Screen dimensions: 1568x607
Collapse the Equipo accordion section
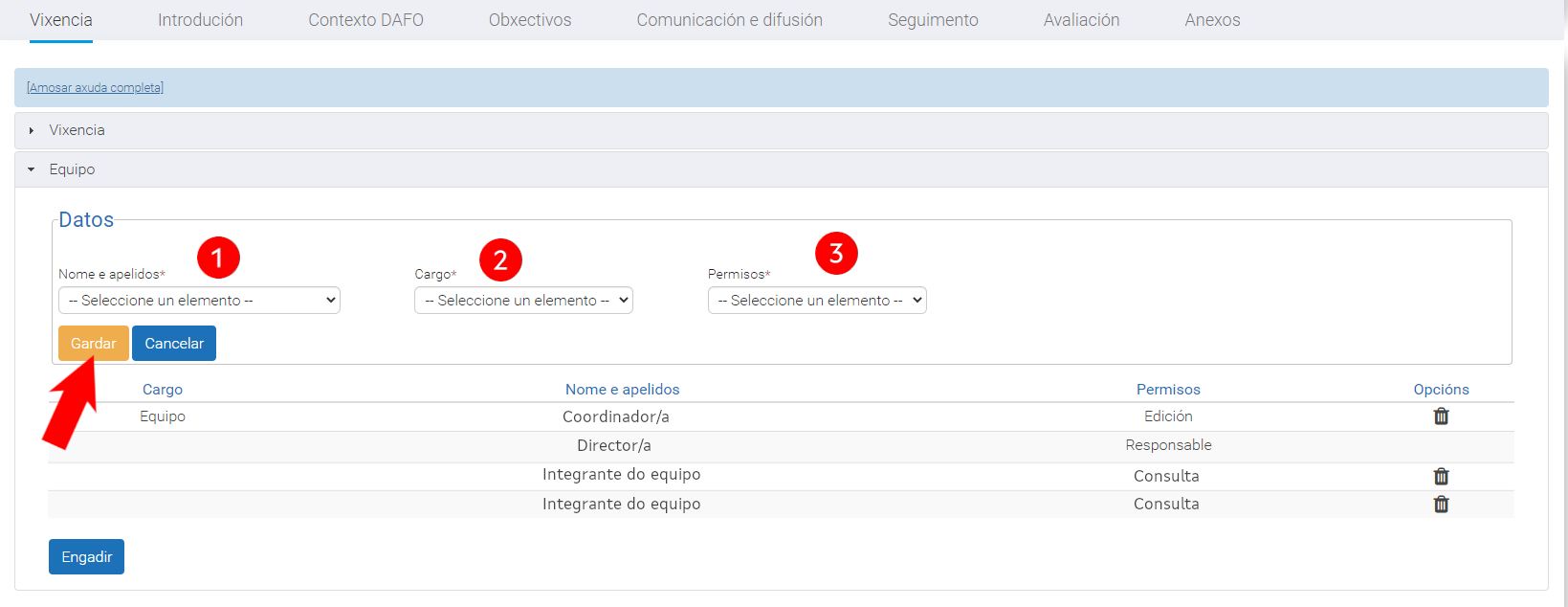(781, 169)
